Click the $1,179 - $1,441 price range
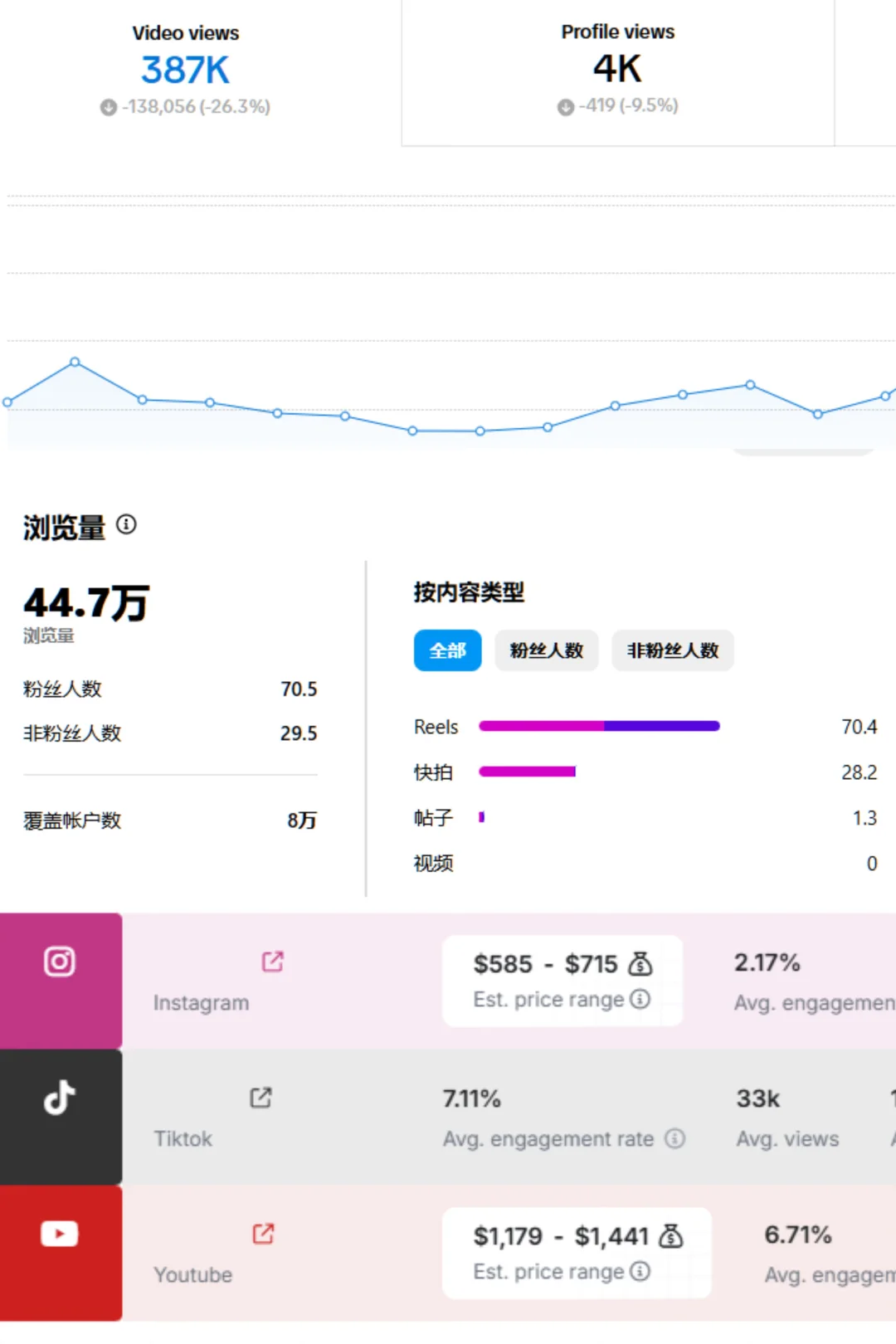The image size is (896, 1344). point(561,1236)
